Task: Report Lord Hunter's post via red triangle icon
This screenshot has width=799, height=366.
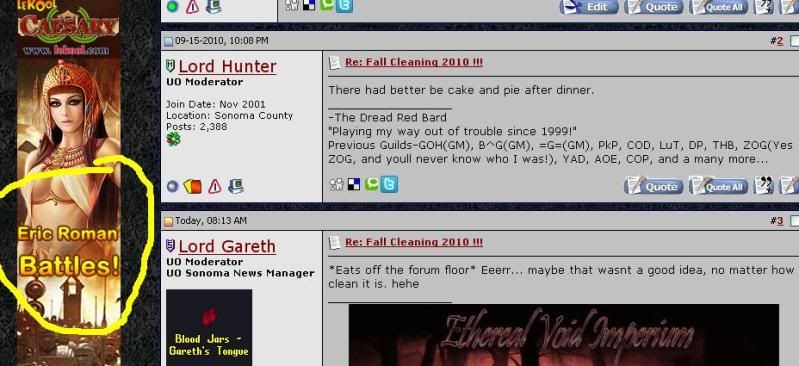Action: click(x=215, y=187)
